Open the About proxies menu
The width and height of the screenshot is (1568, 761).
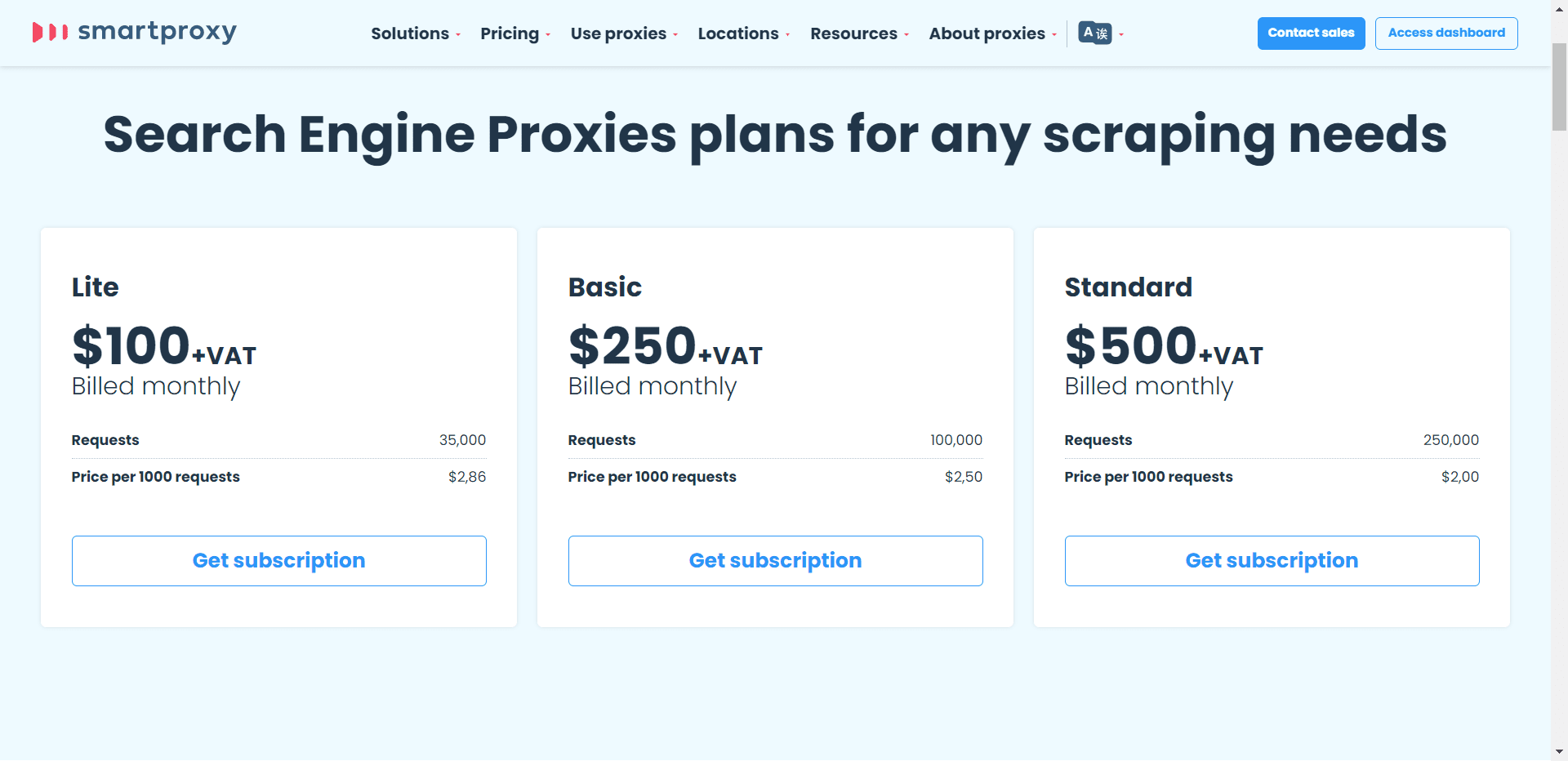991,33
